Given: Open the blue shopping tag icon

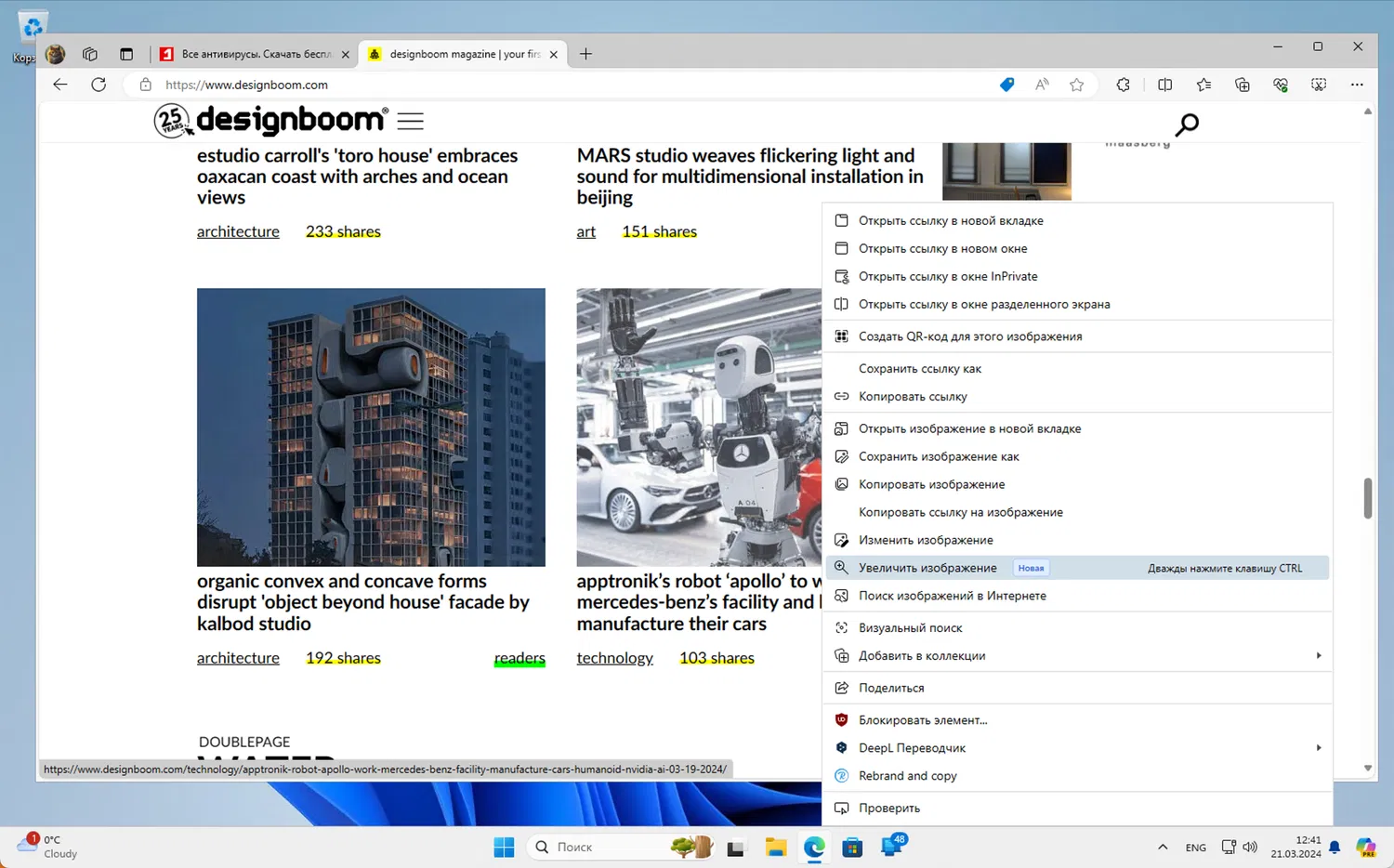Looking at the screenshot, I should tap(1006, 85).
